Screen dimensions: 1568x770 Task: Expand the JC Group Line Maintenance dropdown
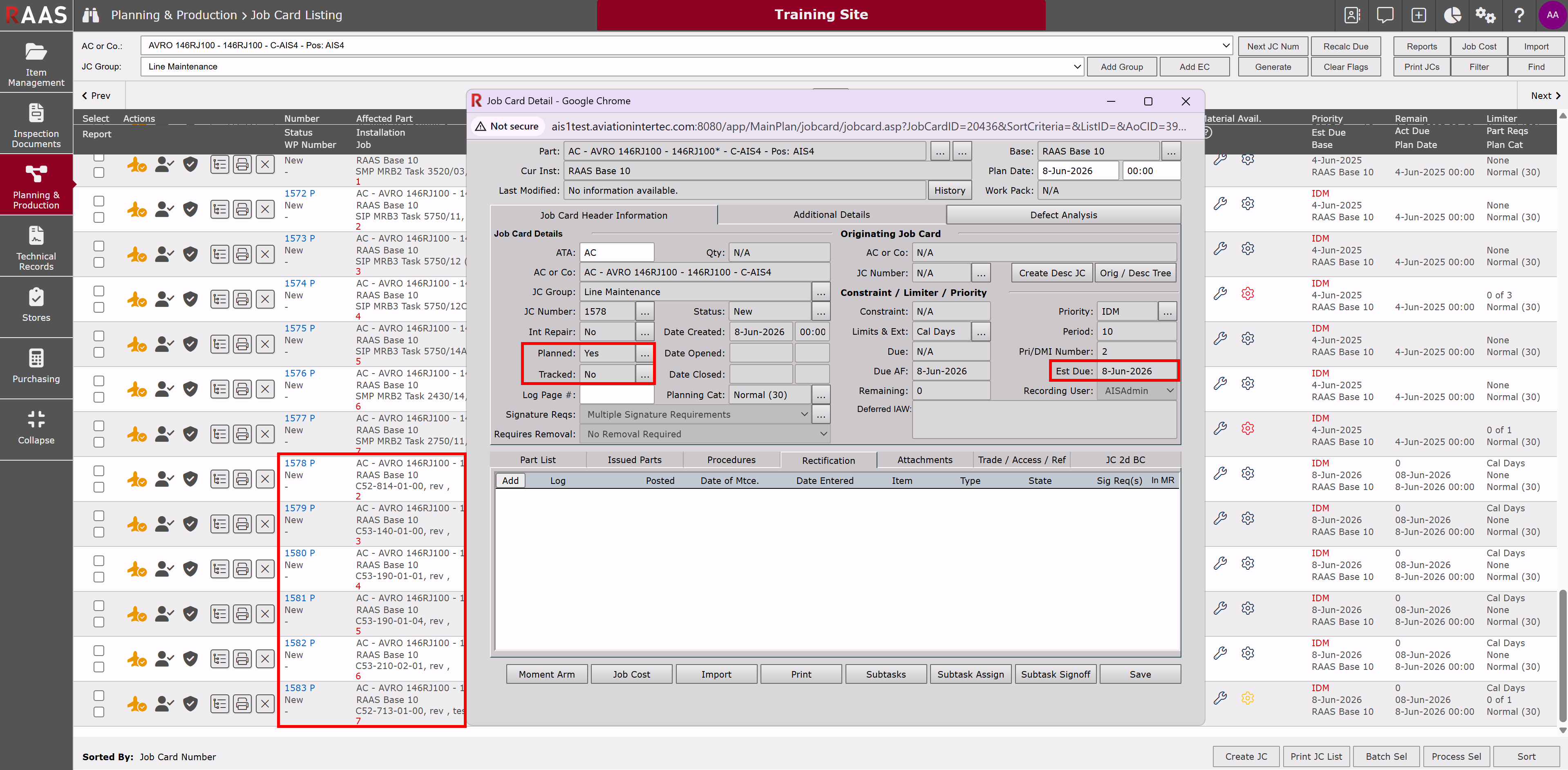(612, 67)
